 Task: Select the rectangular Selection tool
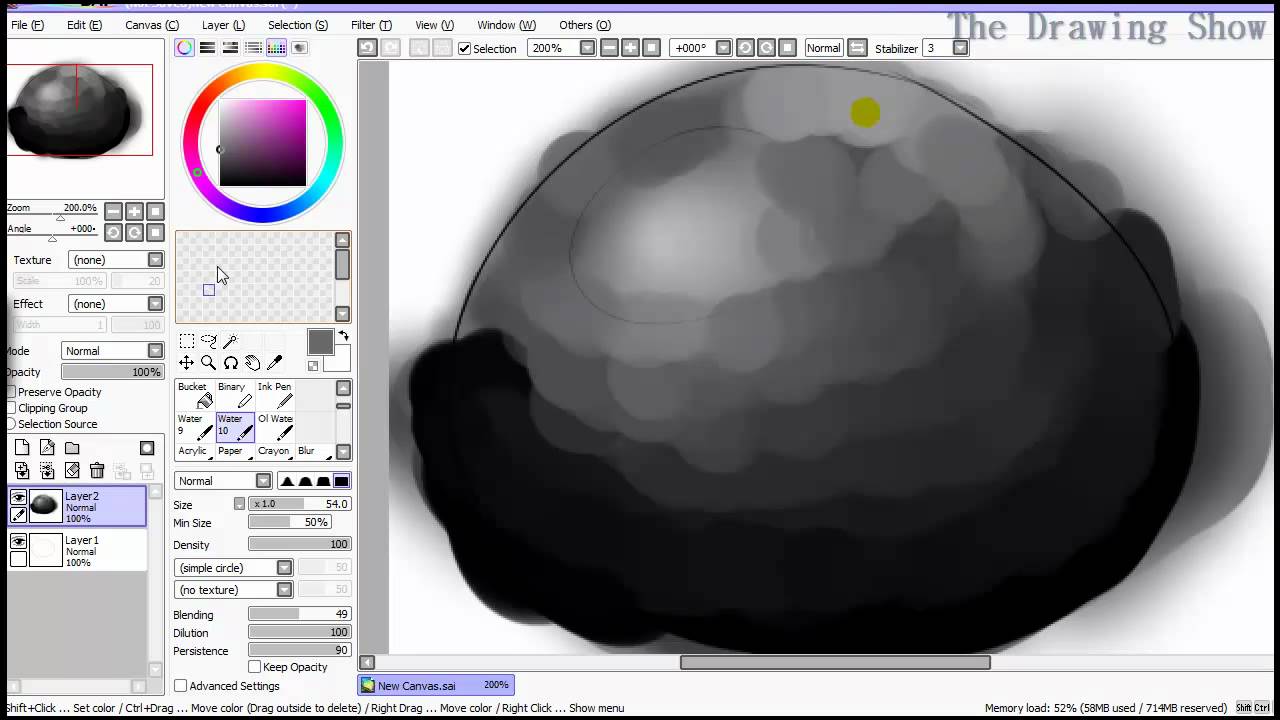pos(187,341)
